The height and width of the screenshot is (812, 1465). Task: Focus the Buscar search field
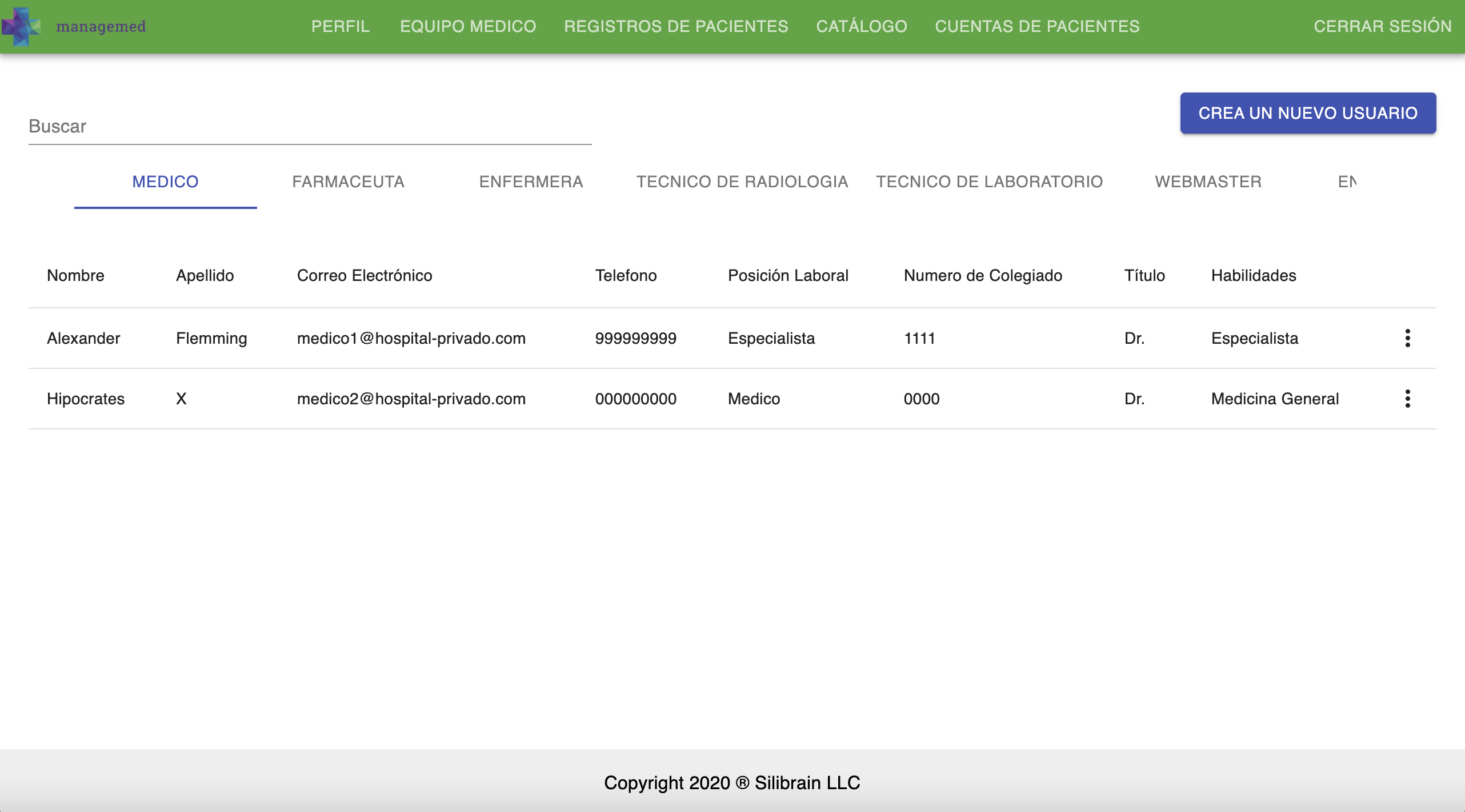310,127
